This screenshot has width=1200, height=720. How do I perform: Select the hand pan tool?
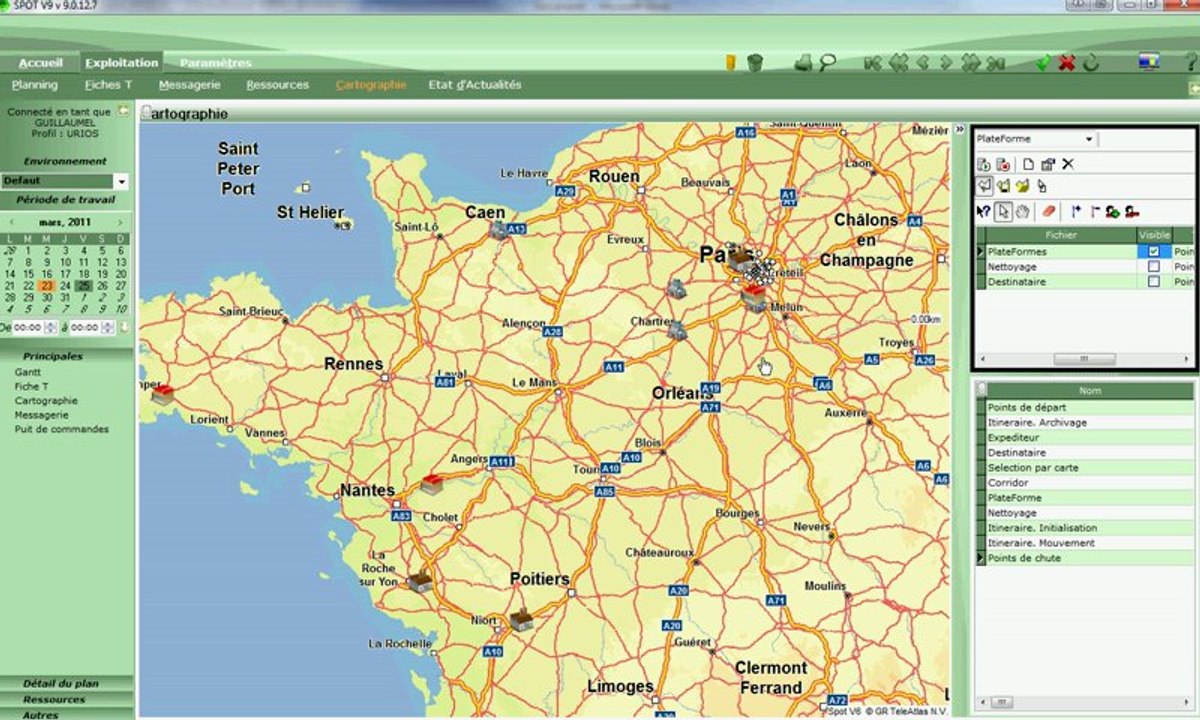[x=1022, y=211]
